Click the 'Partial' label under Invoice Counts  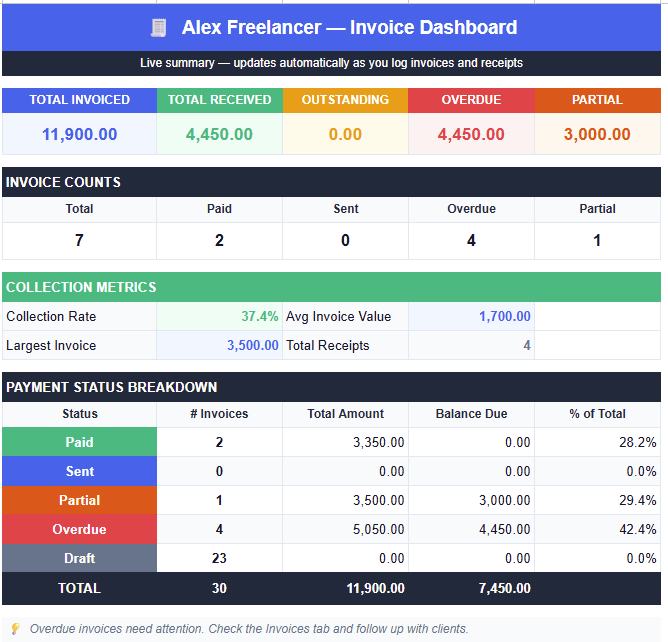coord(597,209)
